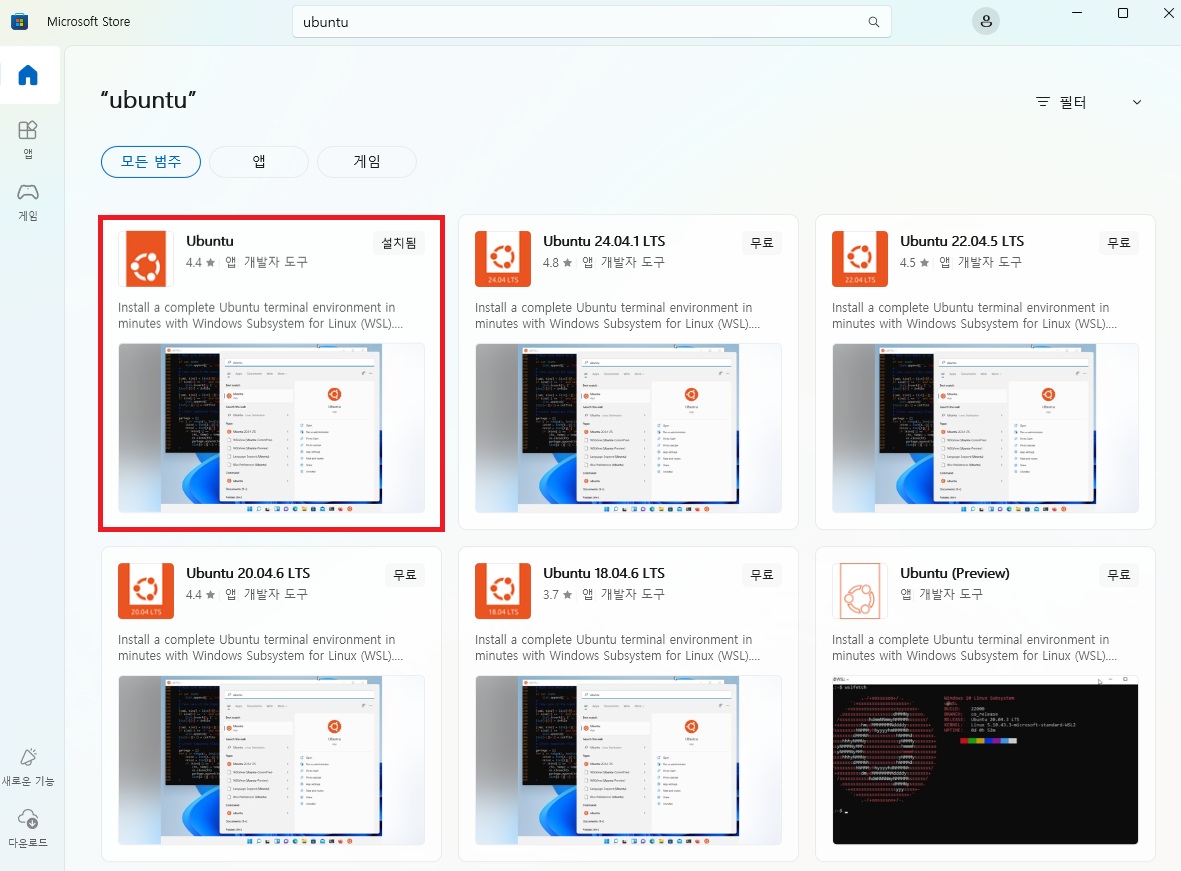Click the "Ubuntu 24.04.1 LTS" title text

coord(604,241)
